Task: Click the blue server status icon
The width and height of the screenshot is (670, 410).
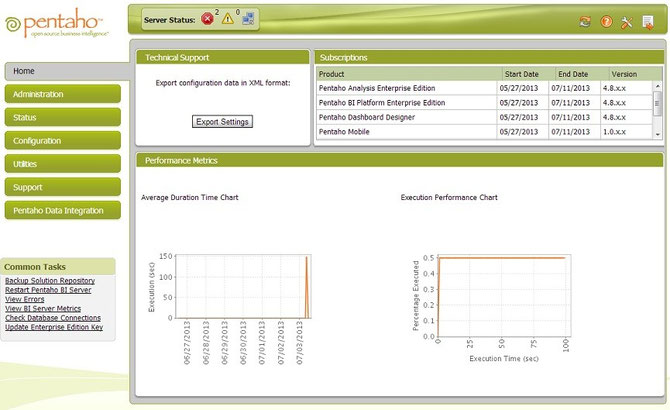Action: pos(248,20)
